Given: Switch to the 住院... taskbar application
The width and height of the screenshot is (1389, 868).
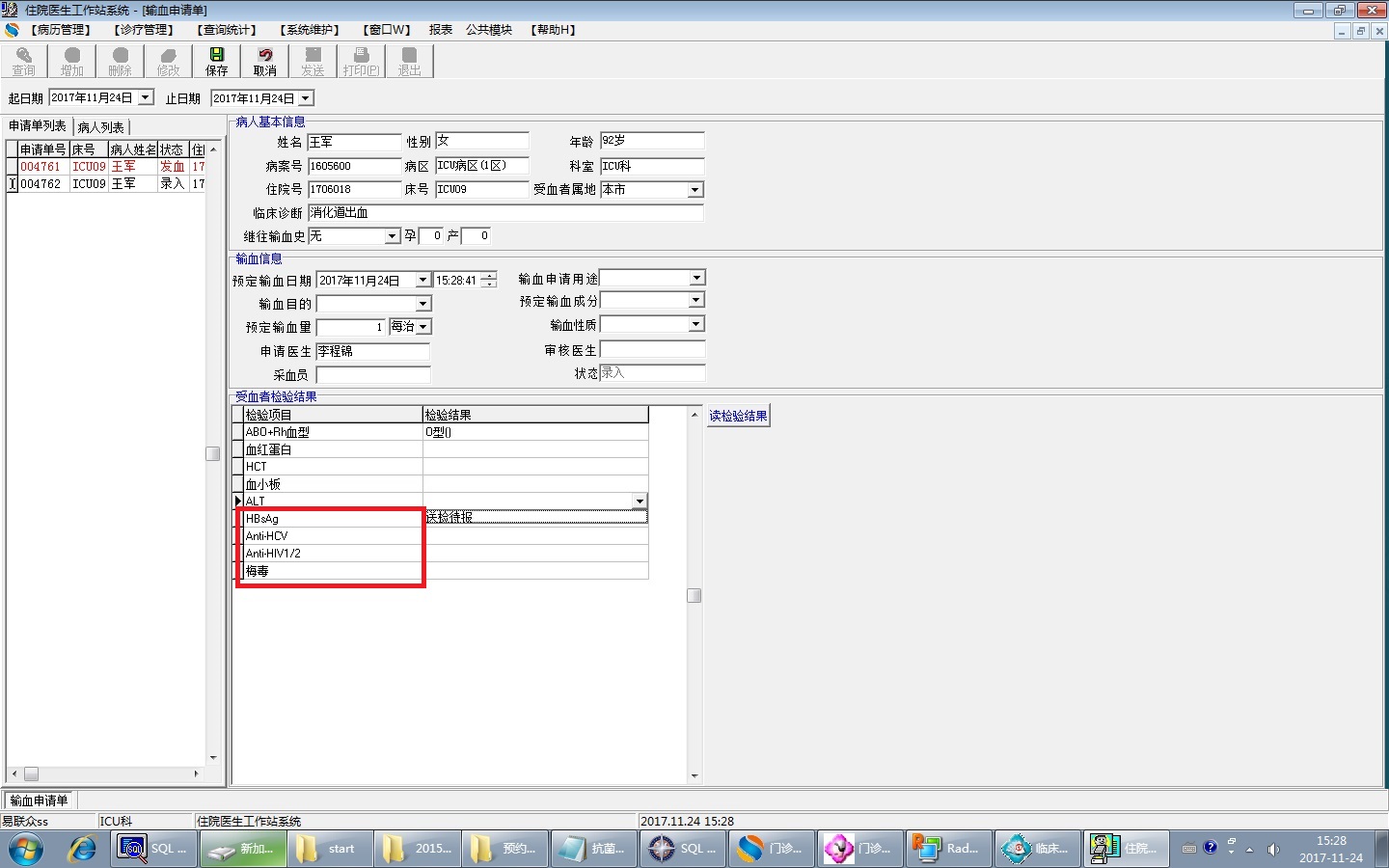Looking at the screenshot, I should point(1126,849).
